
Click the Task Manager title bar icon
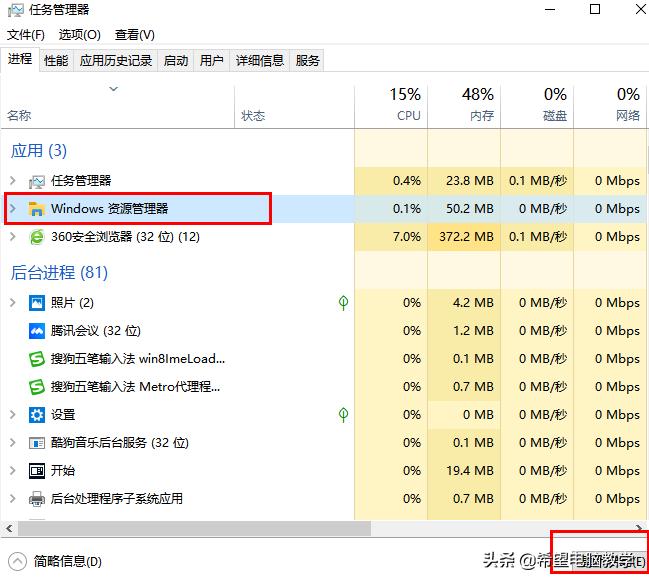point(16,10)
